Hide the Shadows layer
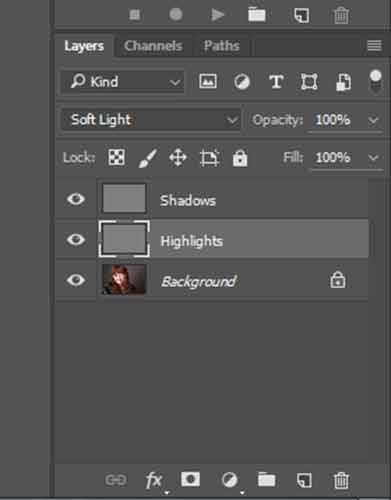391x500 pixels. point(76,199)
